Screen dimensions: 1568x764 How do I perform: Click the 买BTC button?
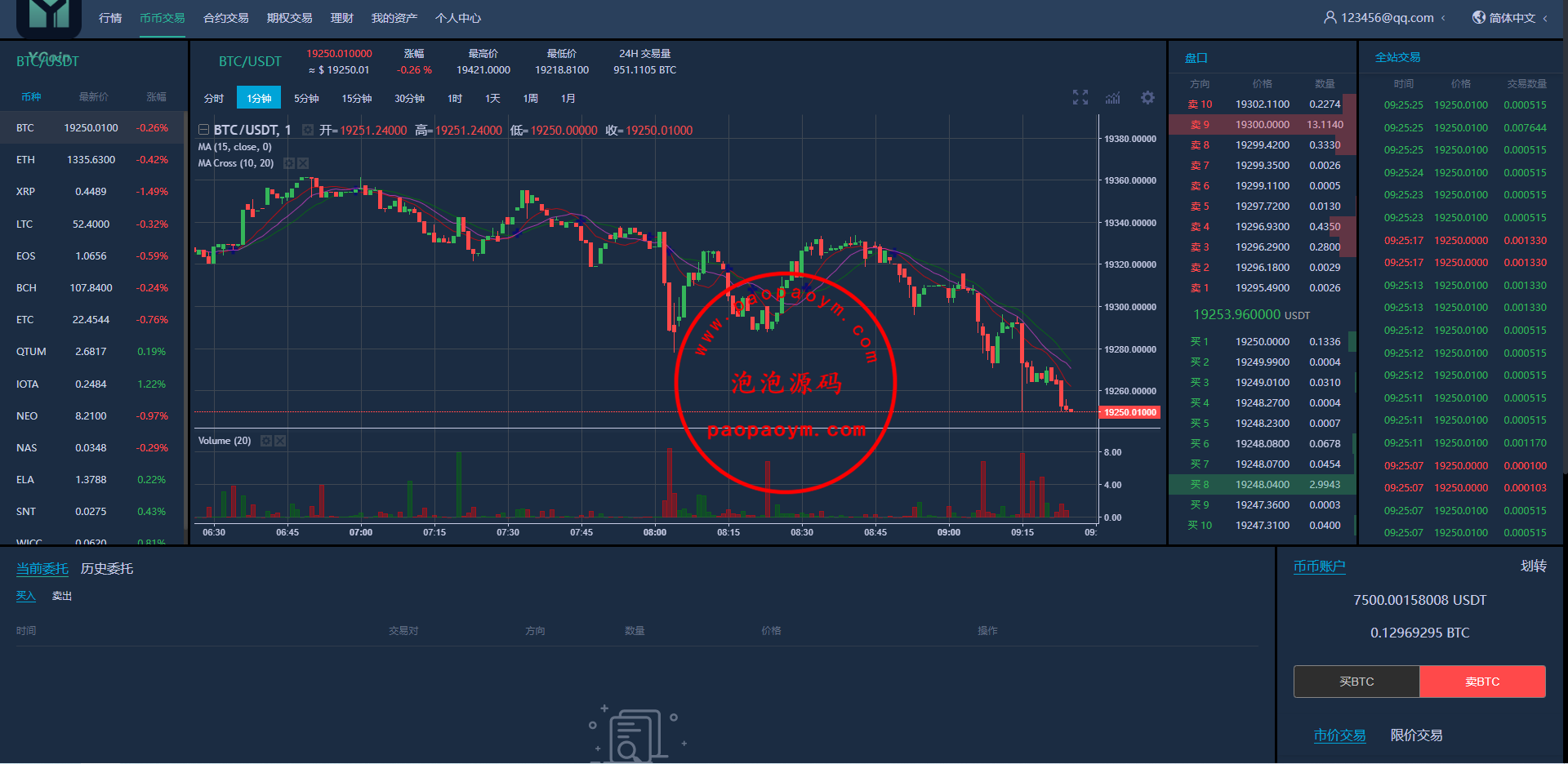pos(1356,682)
